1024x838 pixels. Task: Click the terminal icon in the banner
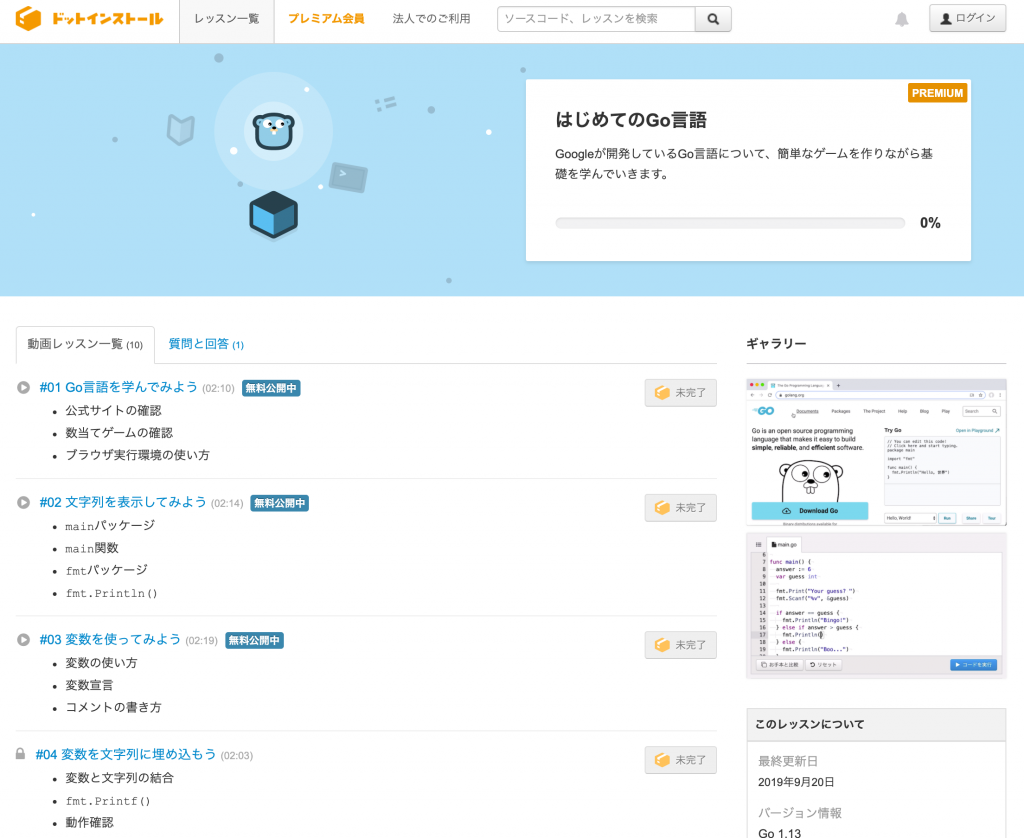tap(348, 177)
